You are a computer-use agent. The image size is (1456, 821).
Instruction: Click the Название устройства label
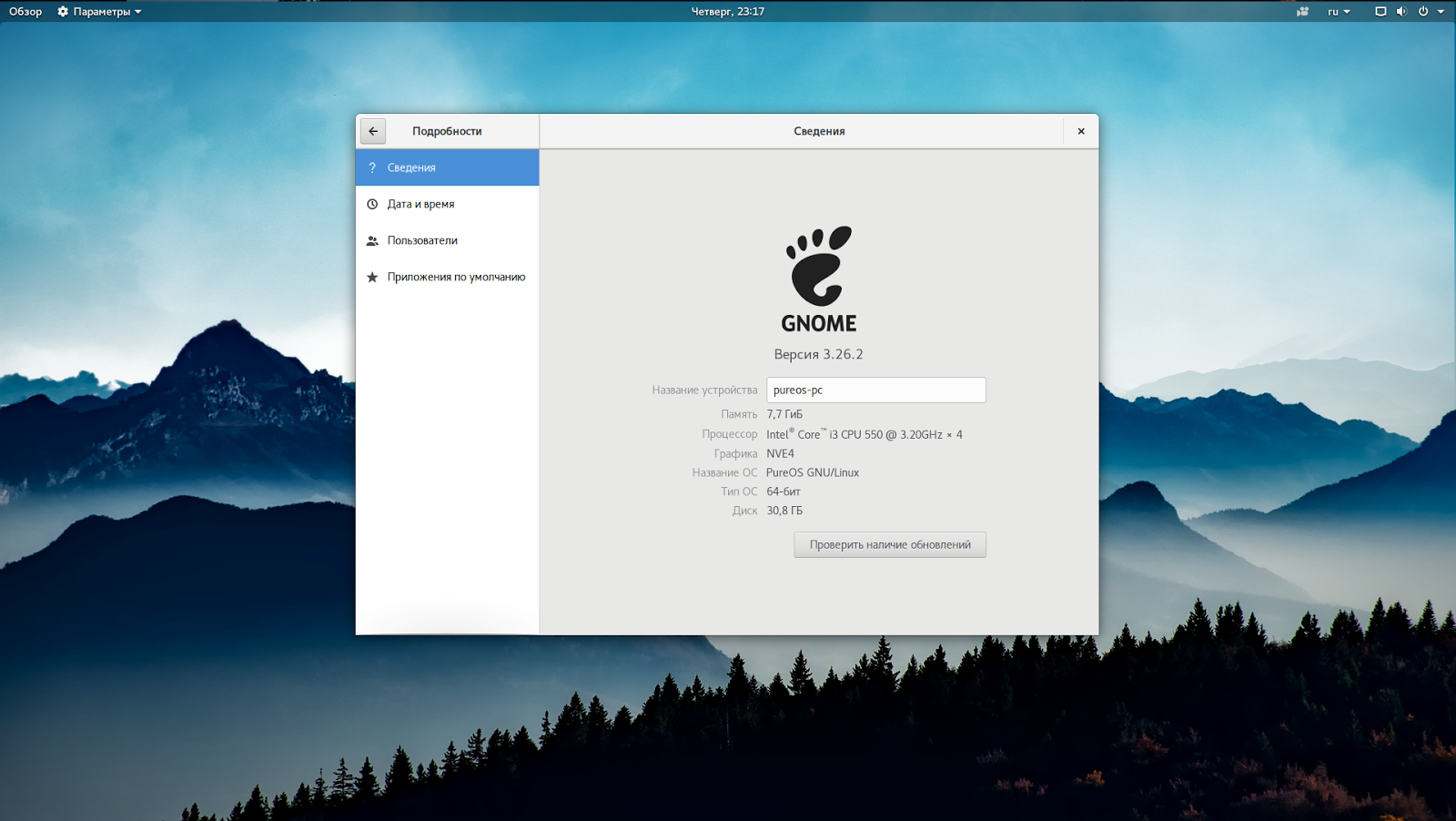click(x=704, y=390)
